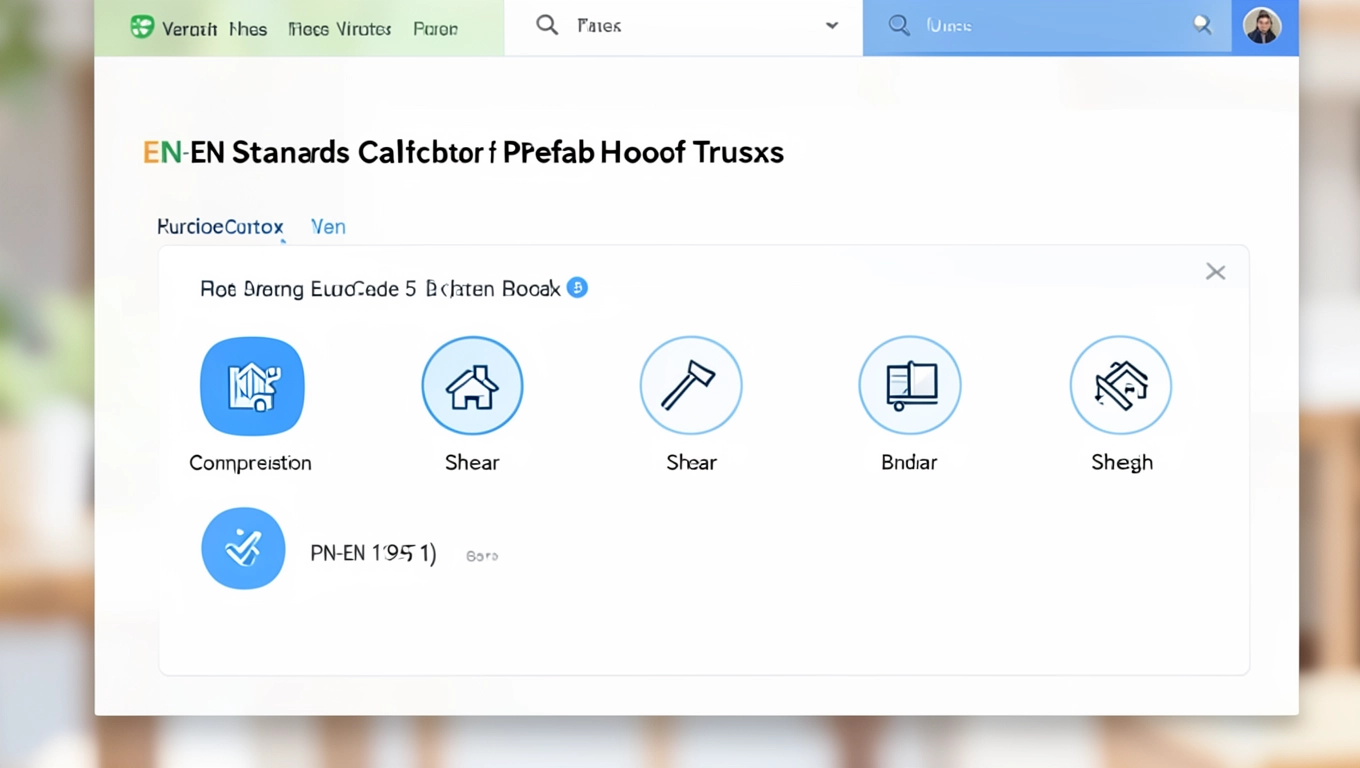This screenshot has height=768, width=1360.
Task: Click the magnifier icon in the Fares field
Action: click(x=547, y=26)
